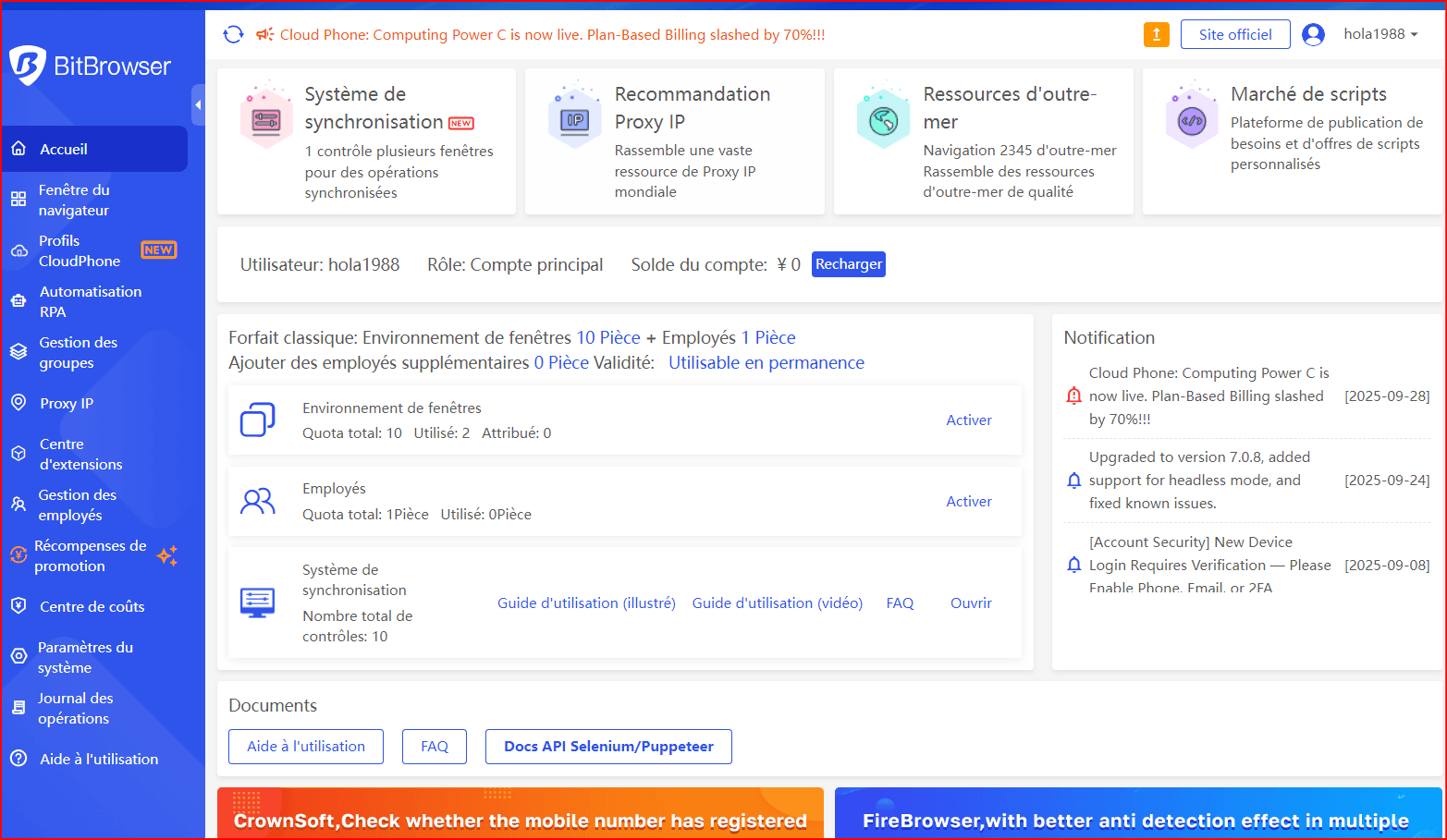Click the refresh icon in top bar
Screen dimensions: 1447x840
(233, 35)
